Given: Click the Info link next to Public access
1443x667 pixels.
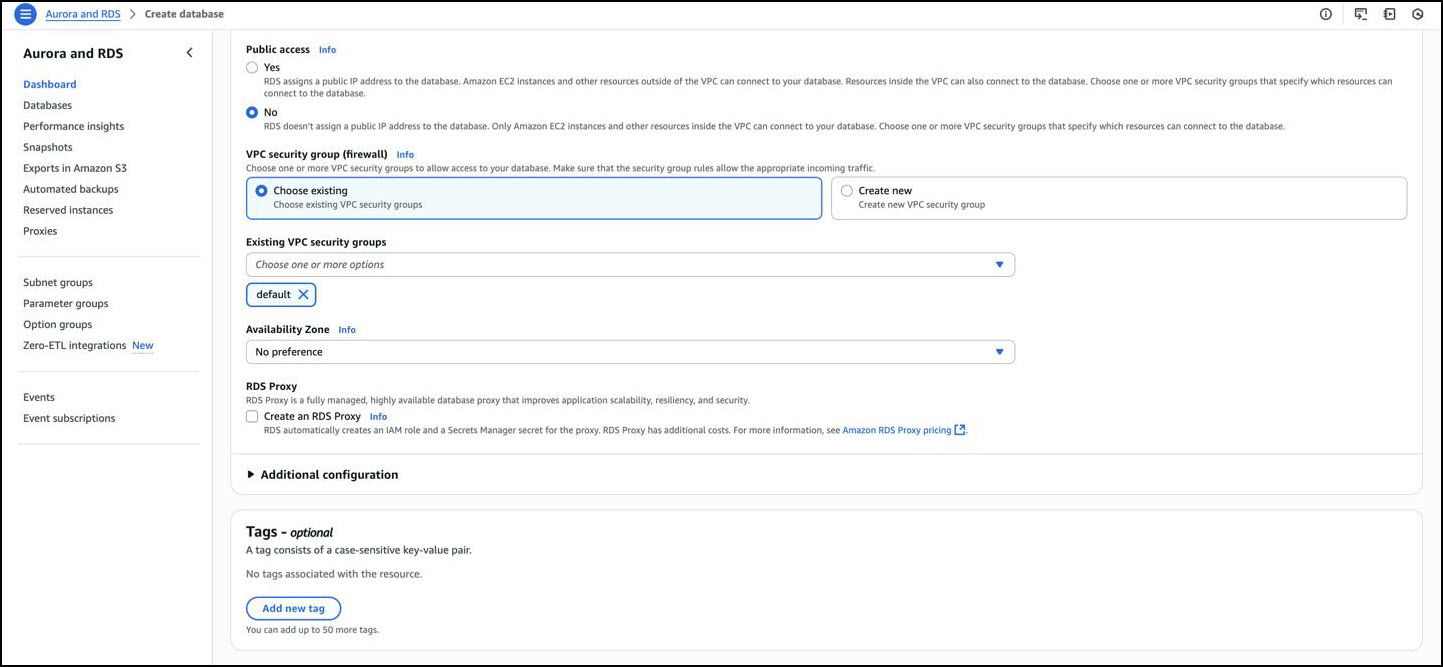Looking at the screenshot, I should pos(327,50).
